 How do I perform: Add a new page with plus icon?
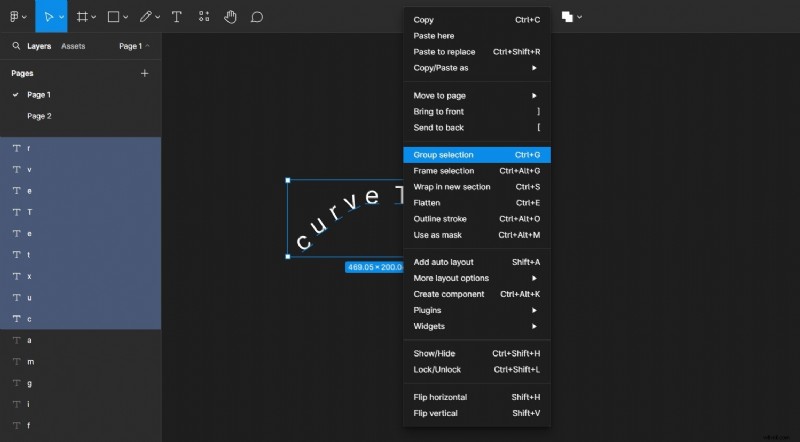click(x=144, y=73)
